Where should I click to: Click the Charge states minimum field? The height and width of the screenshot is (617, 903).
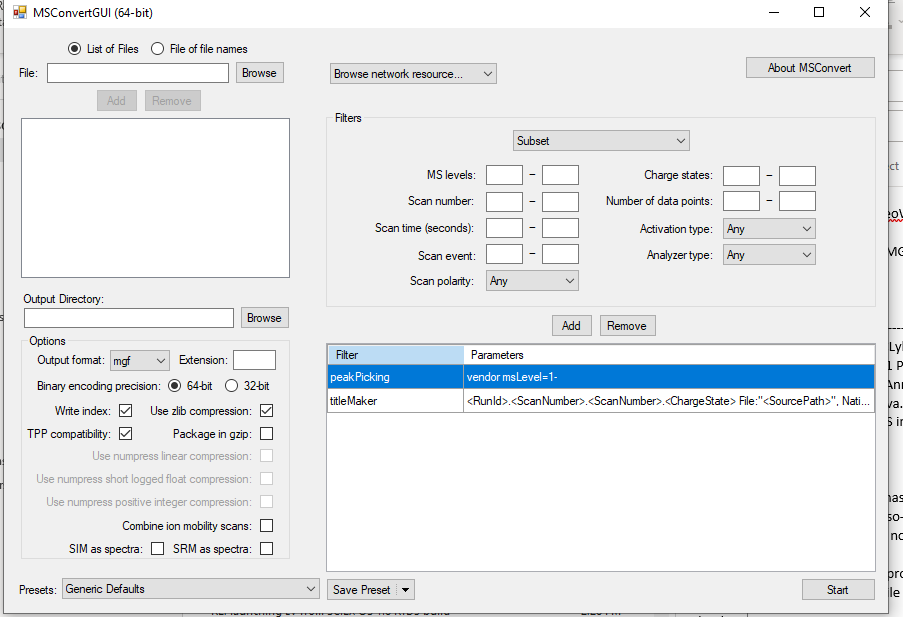[x=741, y=176]
